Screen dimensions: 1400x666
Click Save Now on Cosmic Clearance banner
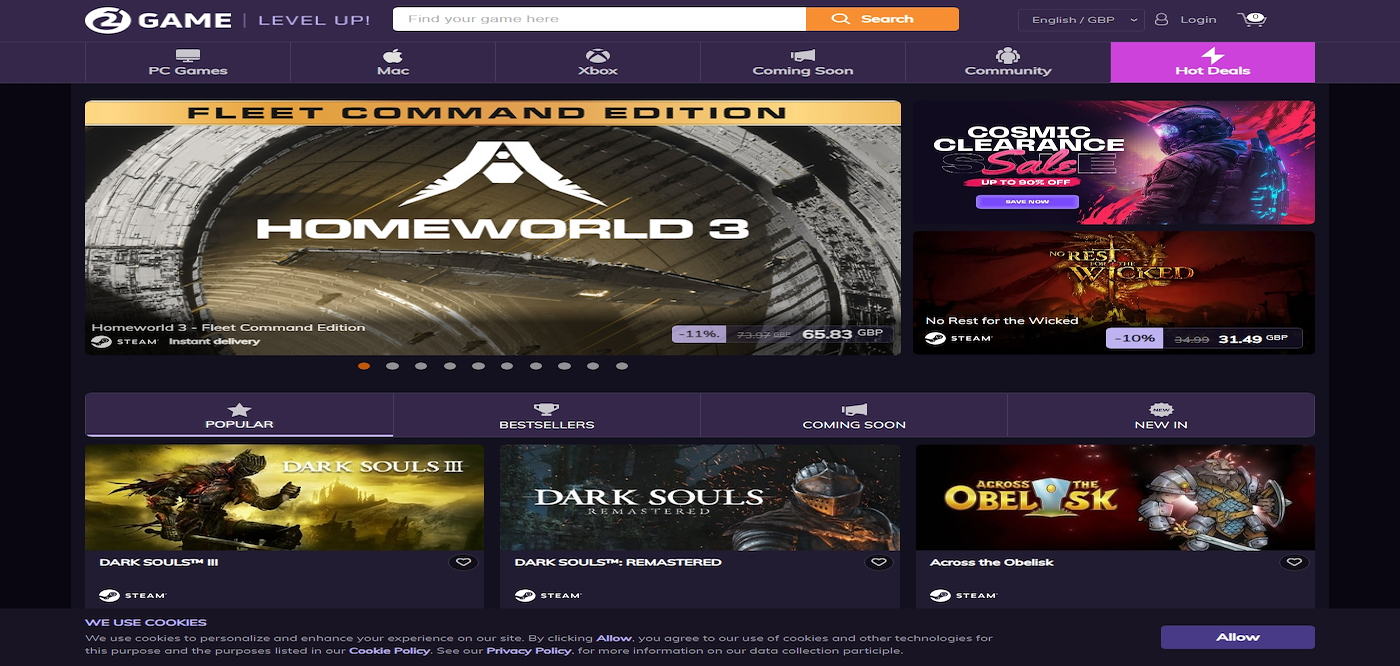[1027, 202]
